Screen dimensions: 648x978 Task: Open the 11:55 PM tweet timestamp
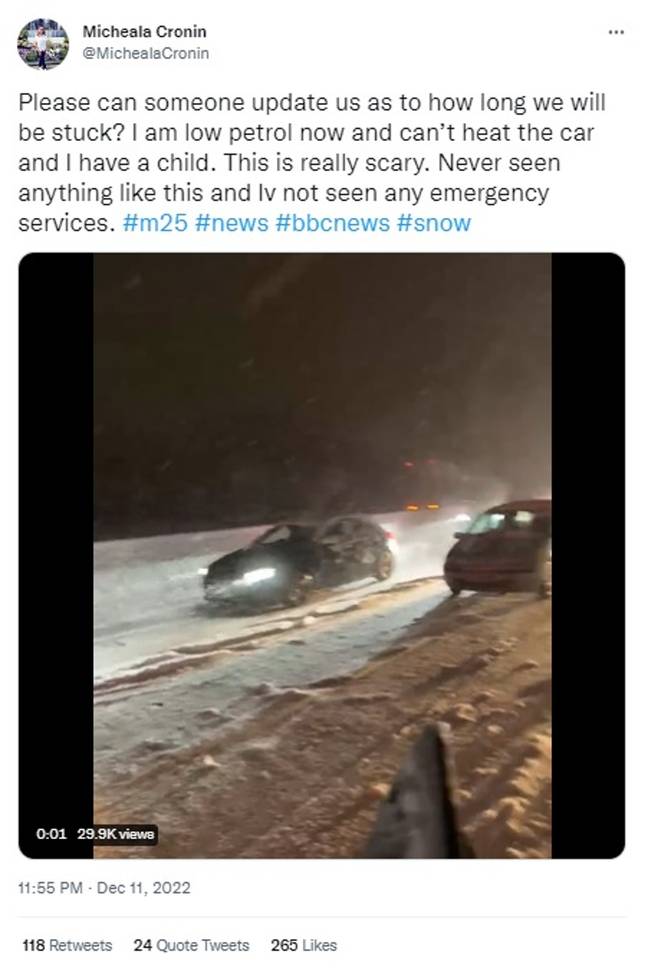point(51,888)
